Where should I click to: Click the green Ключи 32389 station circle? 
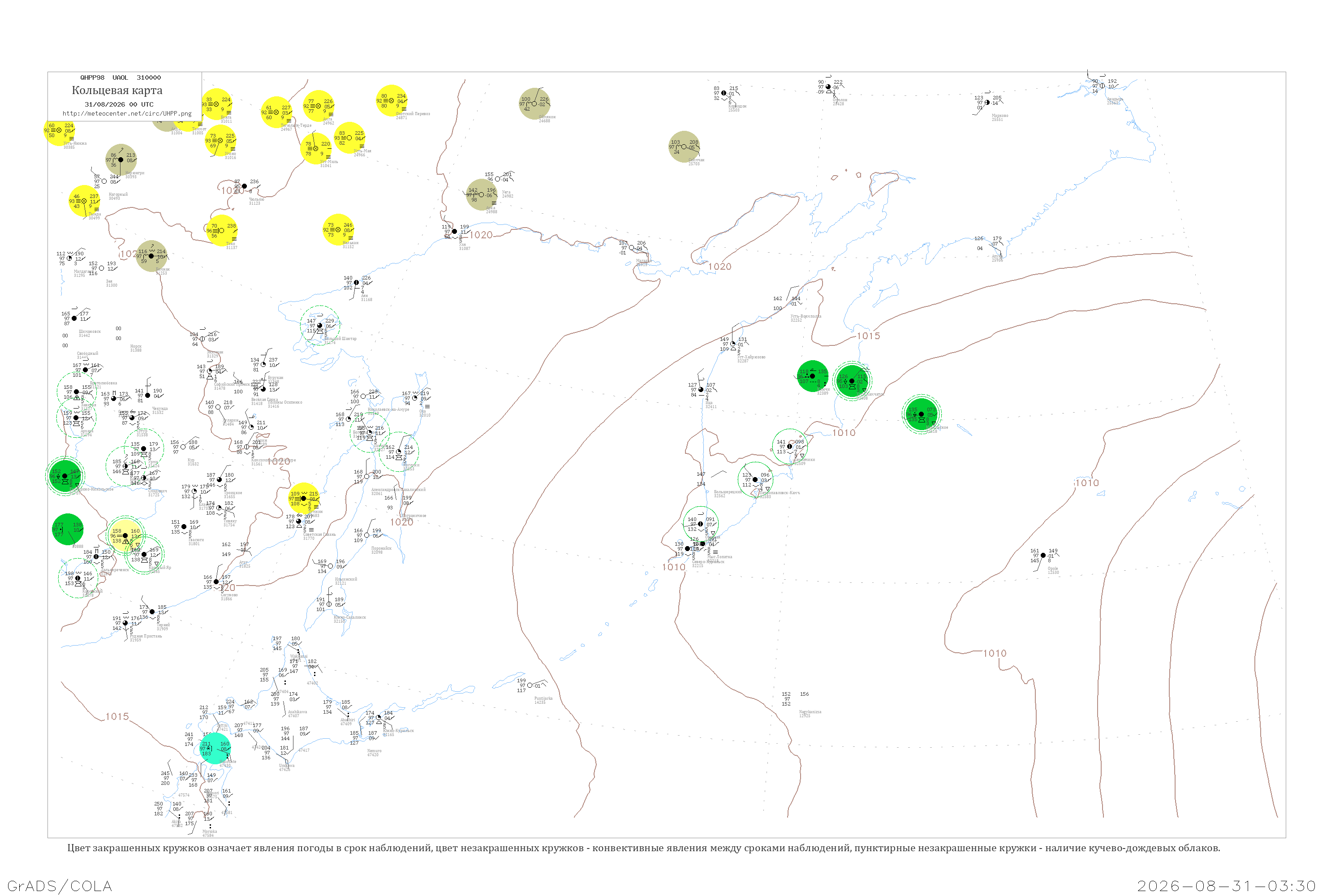pos(813,376)
